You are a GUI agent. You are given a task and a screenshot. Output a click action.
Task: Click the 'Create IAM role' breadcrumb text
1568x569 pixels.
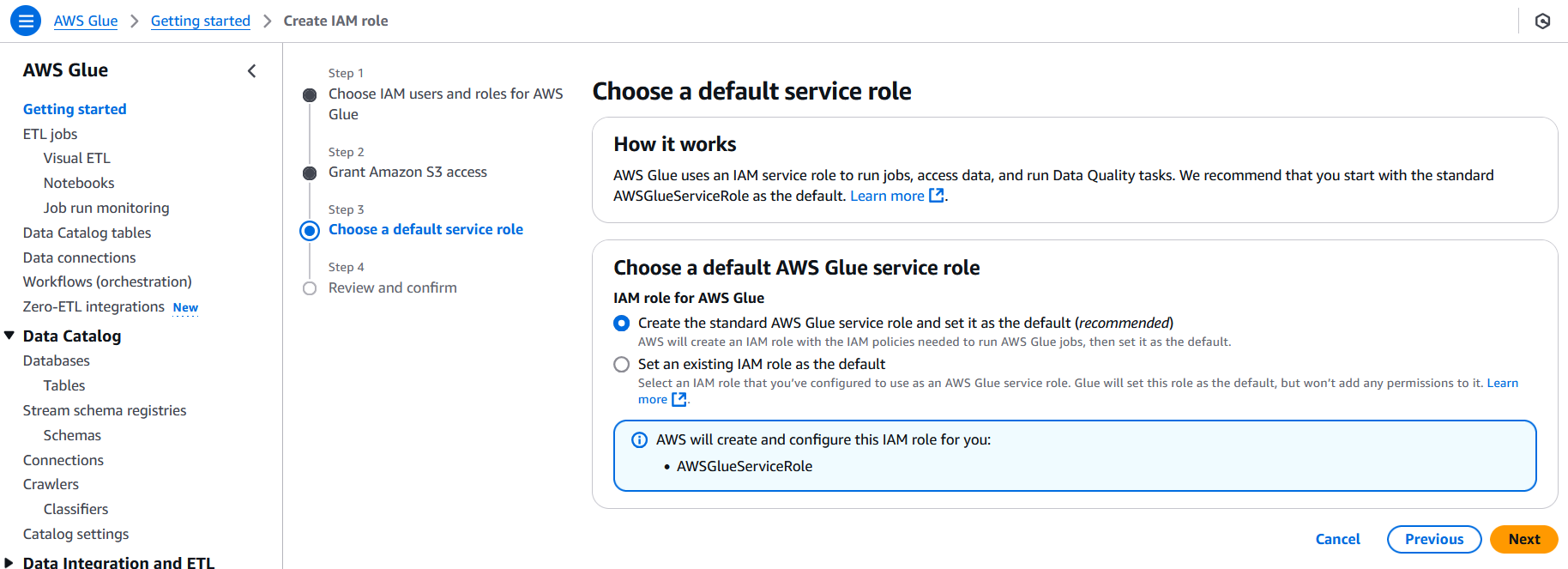(335, 21)
